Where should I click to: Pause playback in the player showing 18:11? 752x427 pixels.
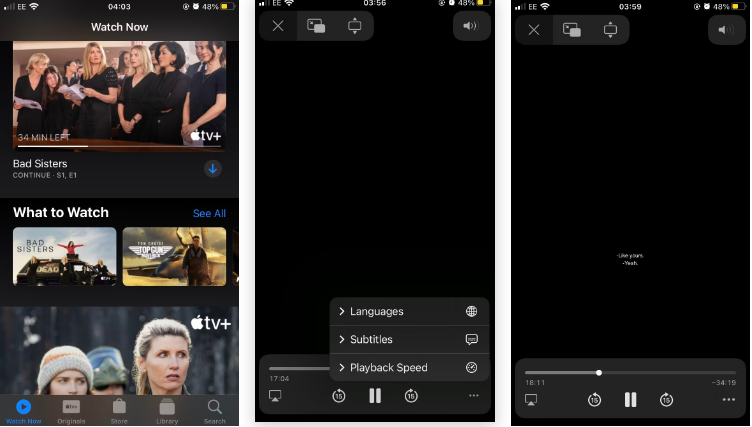[631, 400]
